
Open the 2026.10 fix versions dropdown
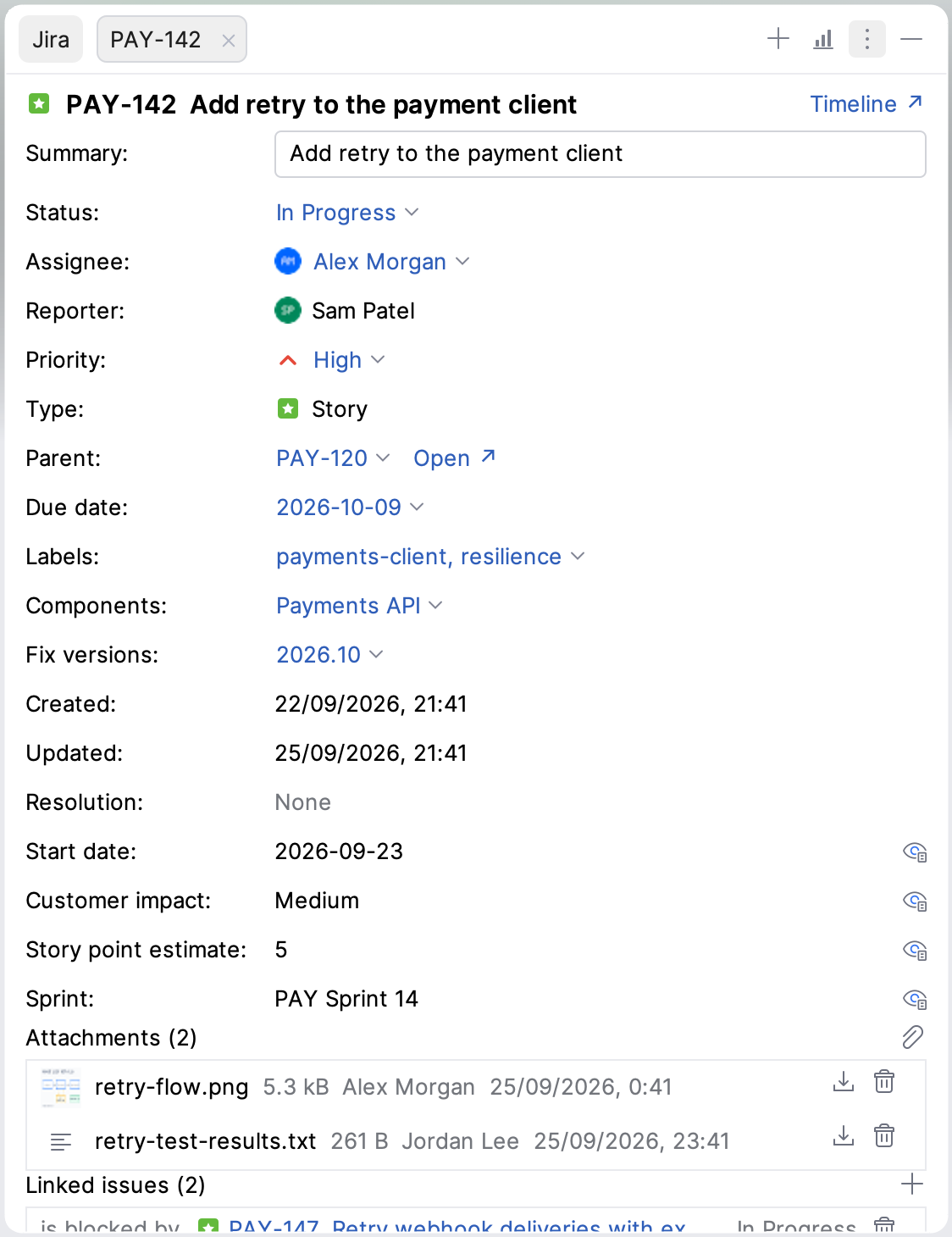tap(329, 655)
